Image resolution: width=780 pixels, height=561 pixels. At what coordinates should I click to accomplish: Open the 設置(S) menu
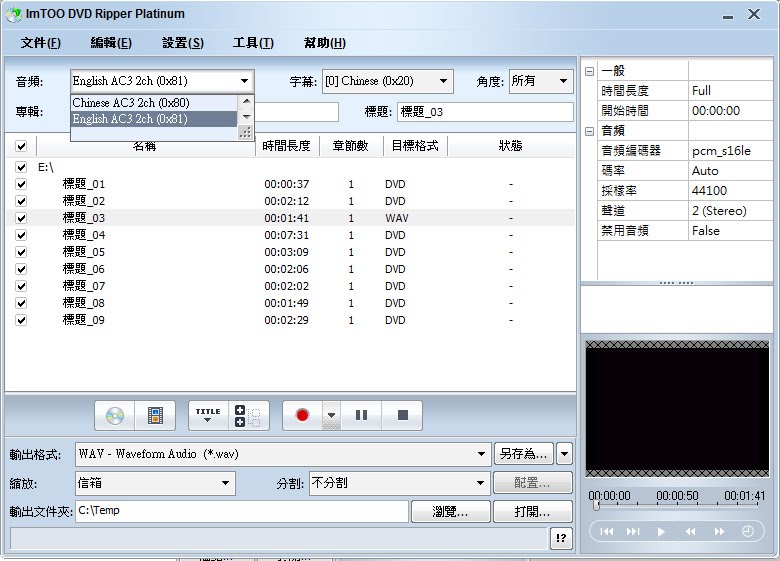[183, 43]
